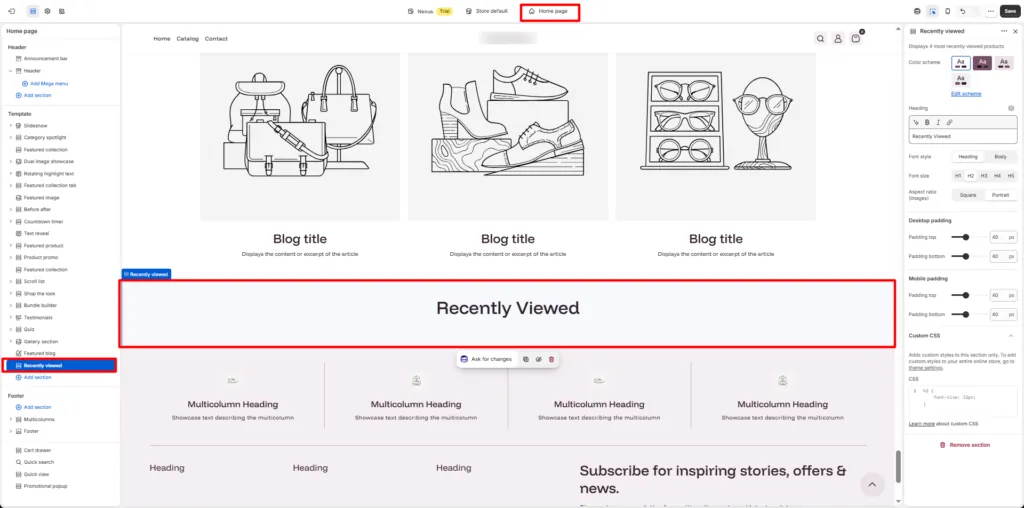Duplicate the Recently viewed section
This screenshot has height=508, width=1024.
click(x=526, y=359)
